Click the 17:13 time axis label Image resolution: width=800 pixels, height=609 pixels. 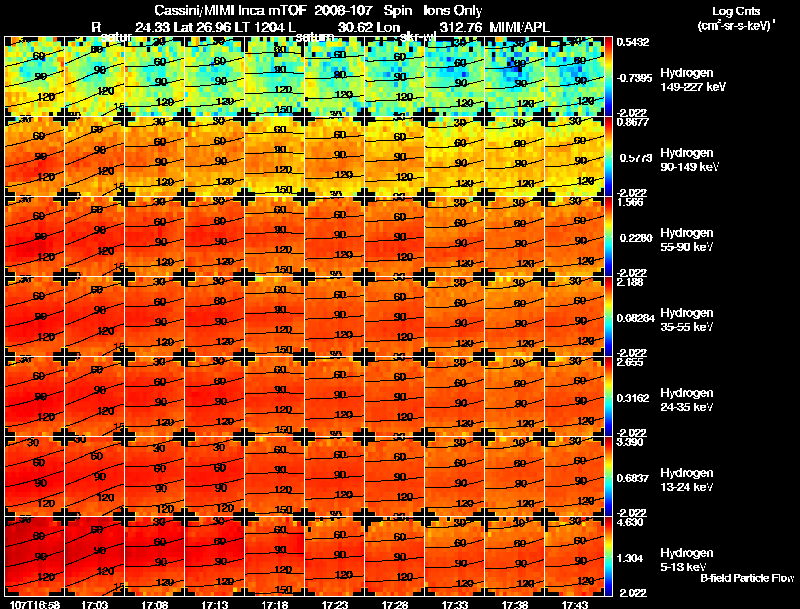pos(215,604)
